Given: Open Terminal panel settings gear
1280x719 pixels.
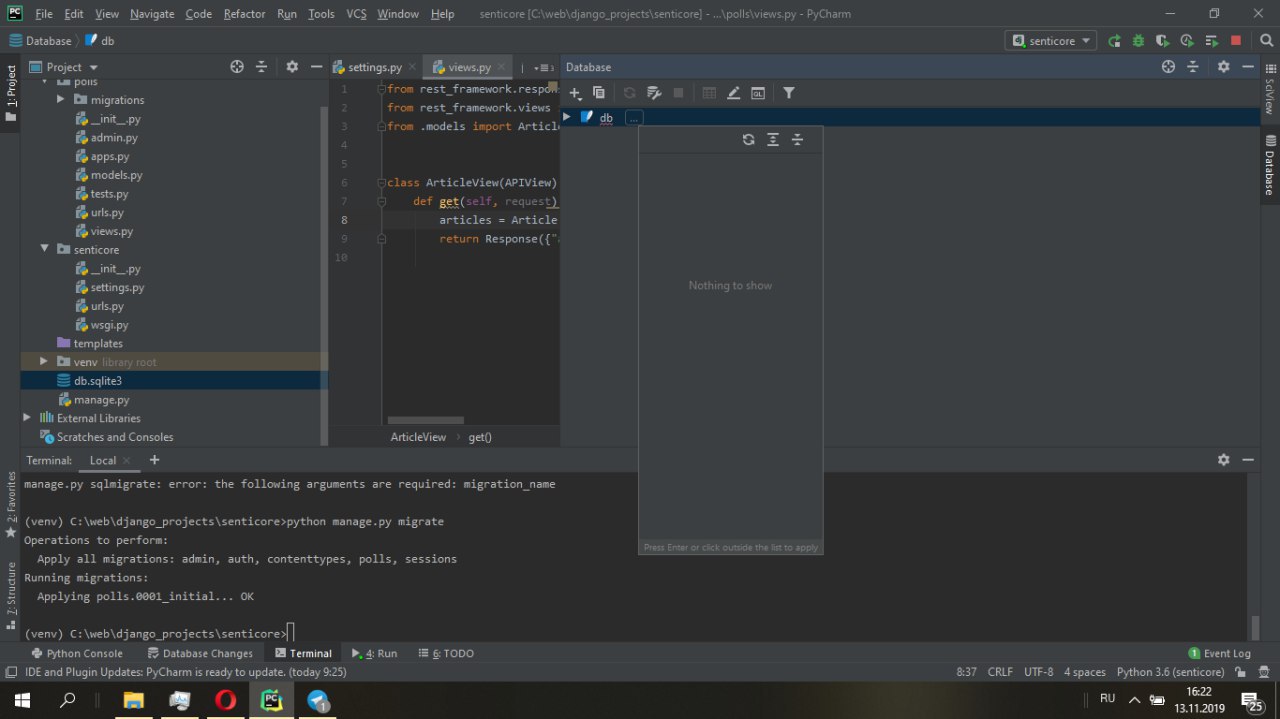Looking at the screenshot, I should click(x=1223, y=460).
